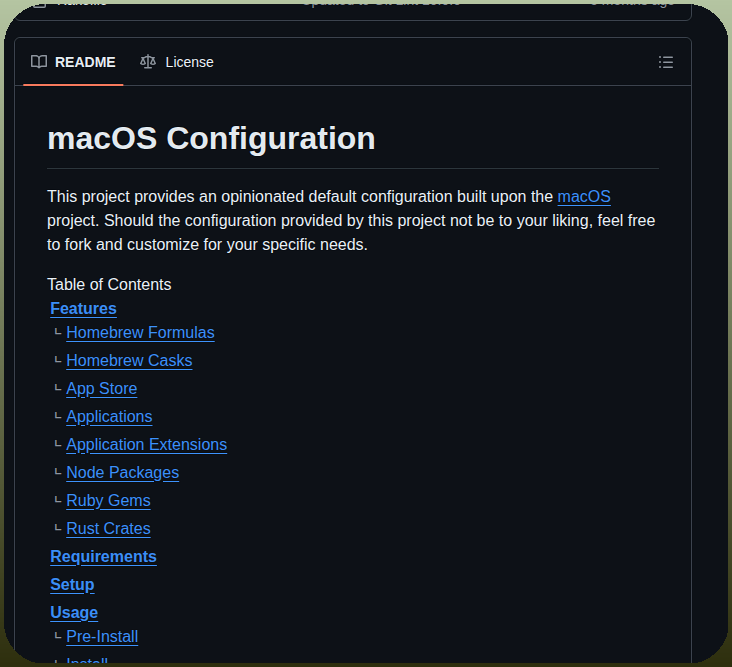
Task: Open the Pre-Install link
Action: pyautogui.click(x=102, y=637)
